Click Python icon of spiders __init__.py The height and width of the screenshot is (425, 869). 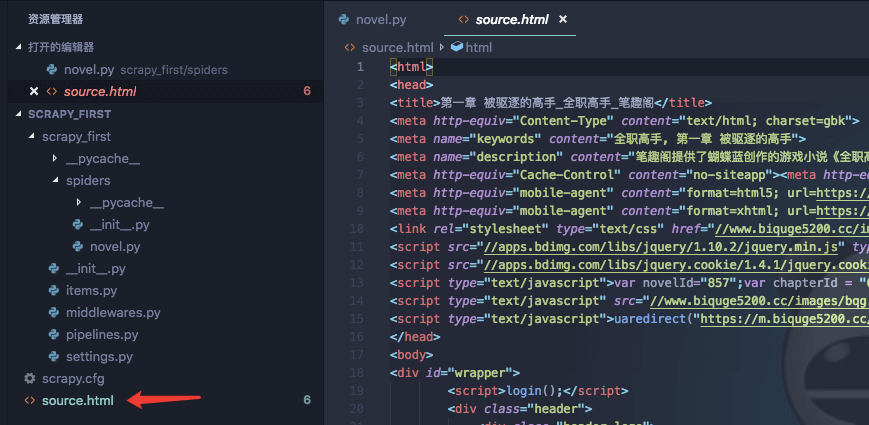tap(78, 225)
